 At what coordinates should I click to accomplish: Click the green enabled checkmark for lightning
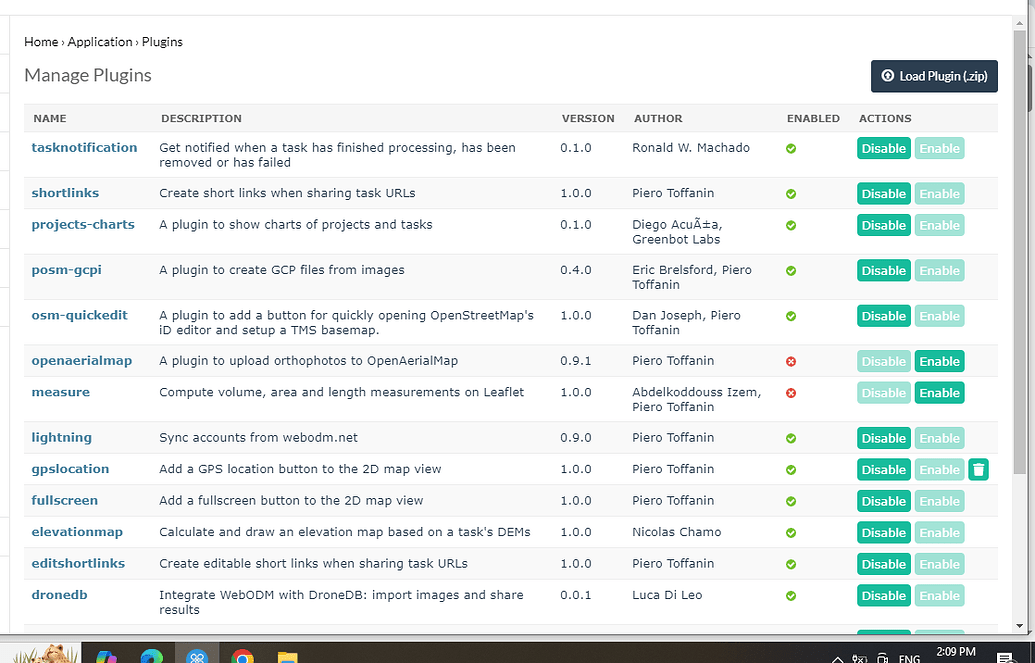click(x=791, y=438)
